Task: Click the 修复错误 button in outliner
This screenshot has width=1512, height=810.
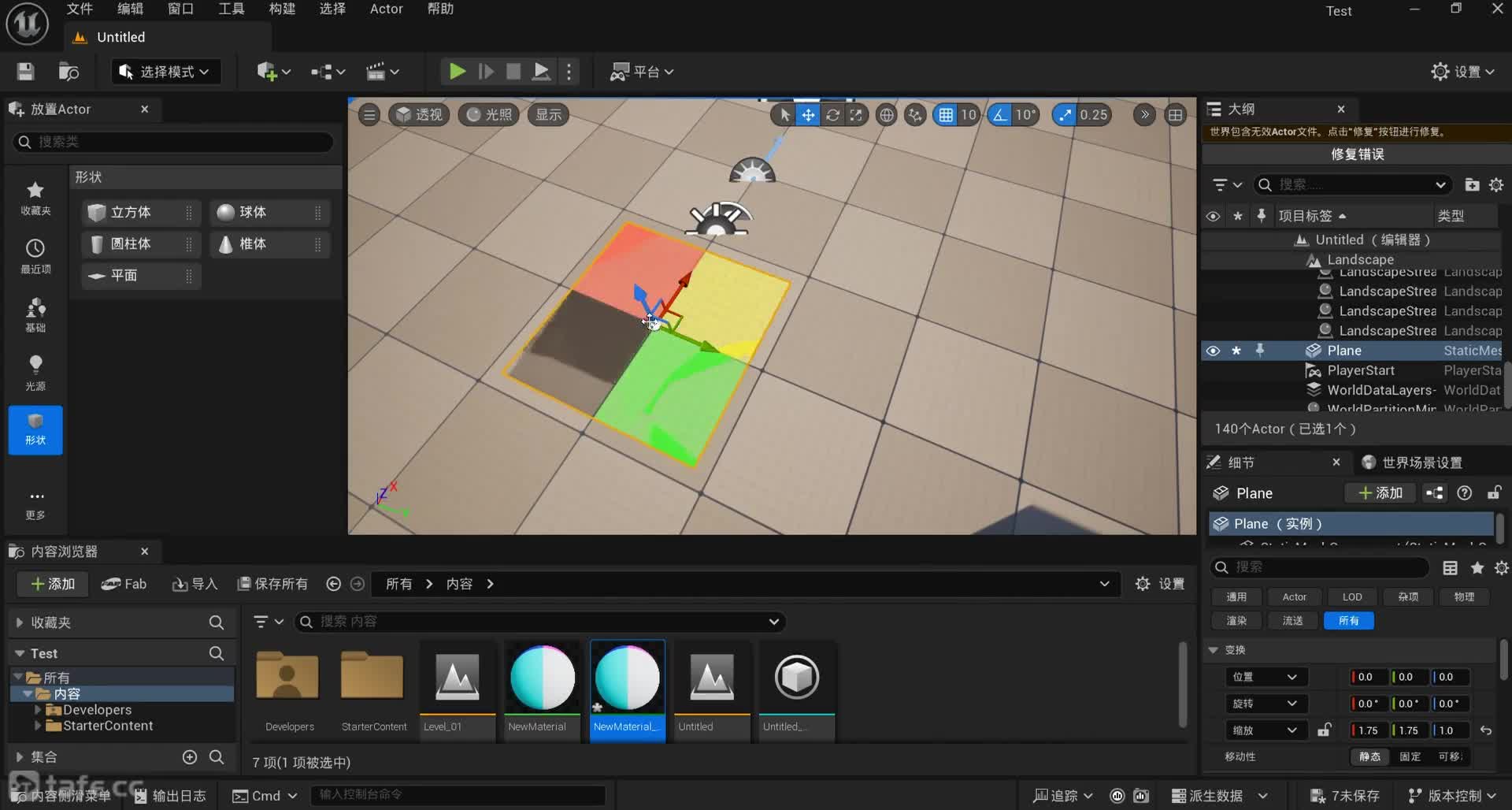Action: [1357, 154]
